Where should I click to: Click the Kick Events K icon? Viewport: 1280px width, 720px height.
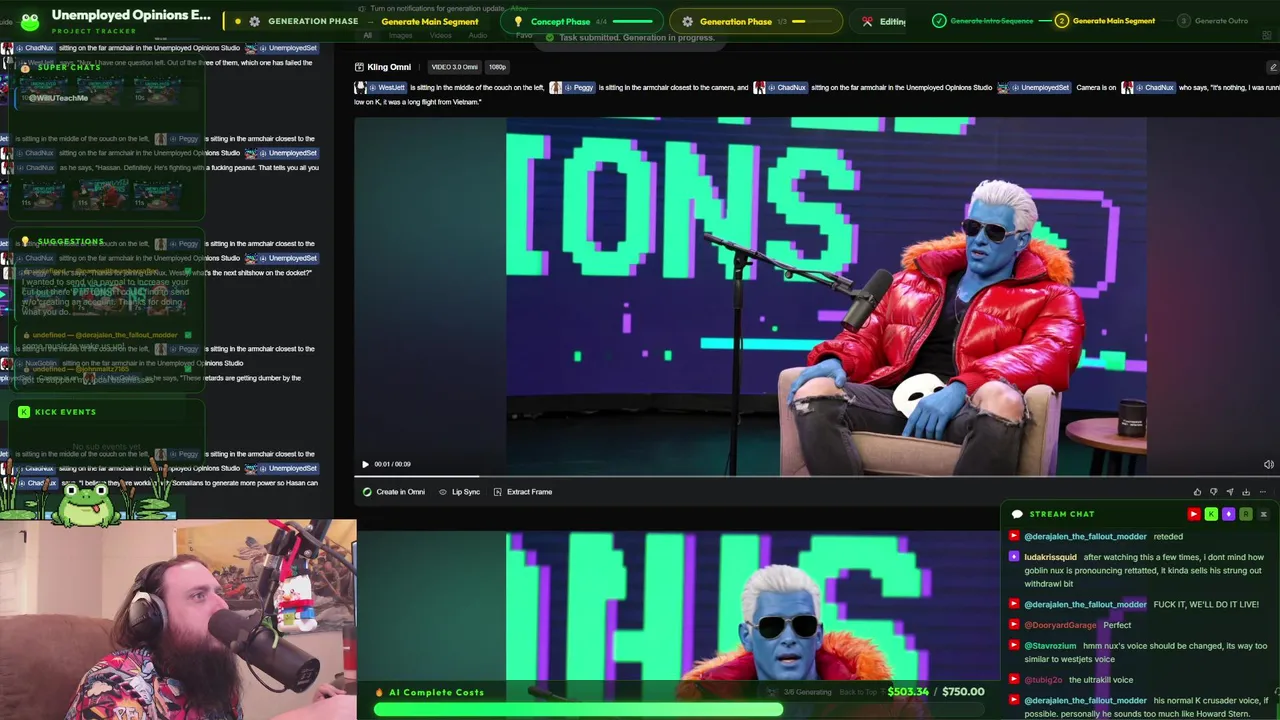24,412
